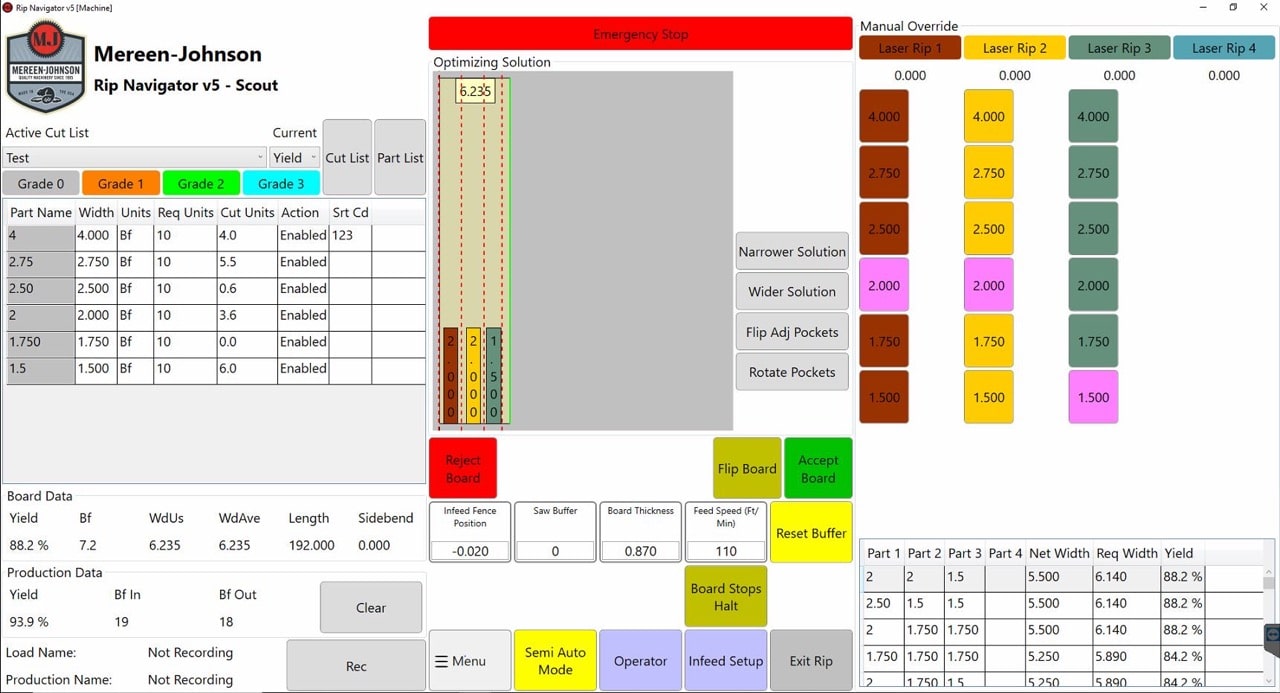Toggle the orange Grade 1 button
This screenshot has height=693, width=1280.
121,183
